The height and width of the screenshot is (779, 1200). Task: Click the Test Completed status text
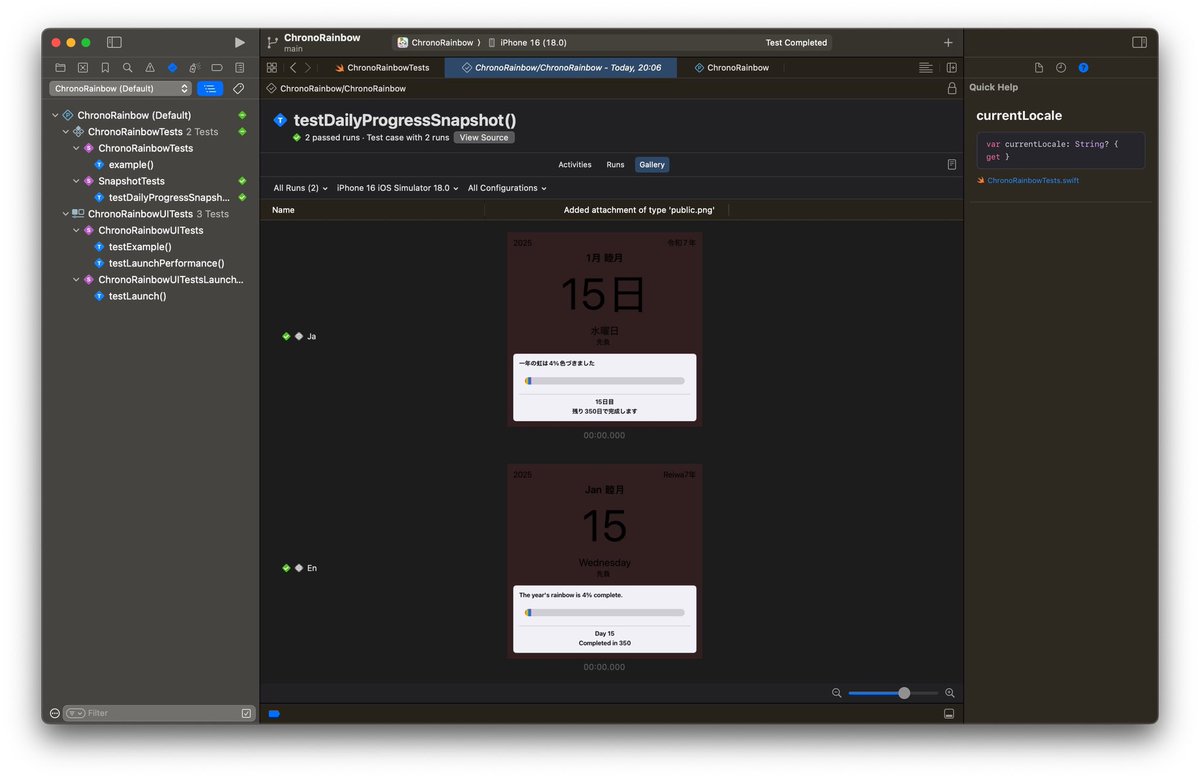click(x=796, y=42)
